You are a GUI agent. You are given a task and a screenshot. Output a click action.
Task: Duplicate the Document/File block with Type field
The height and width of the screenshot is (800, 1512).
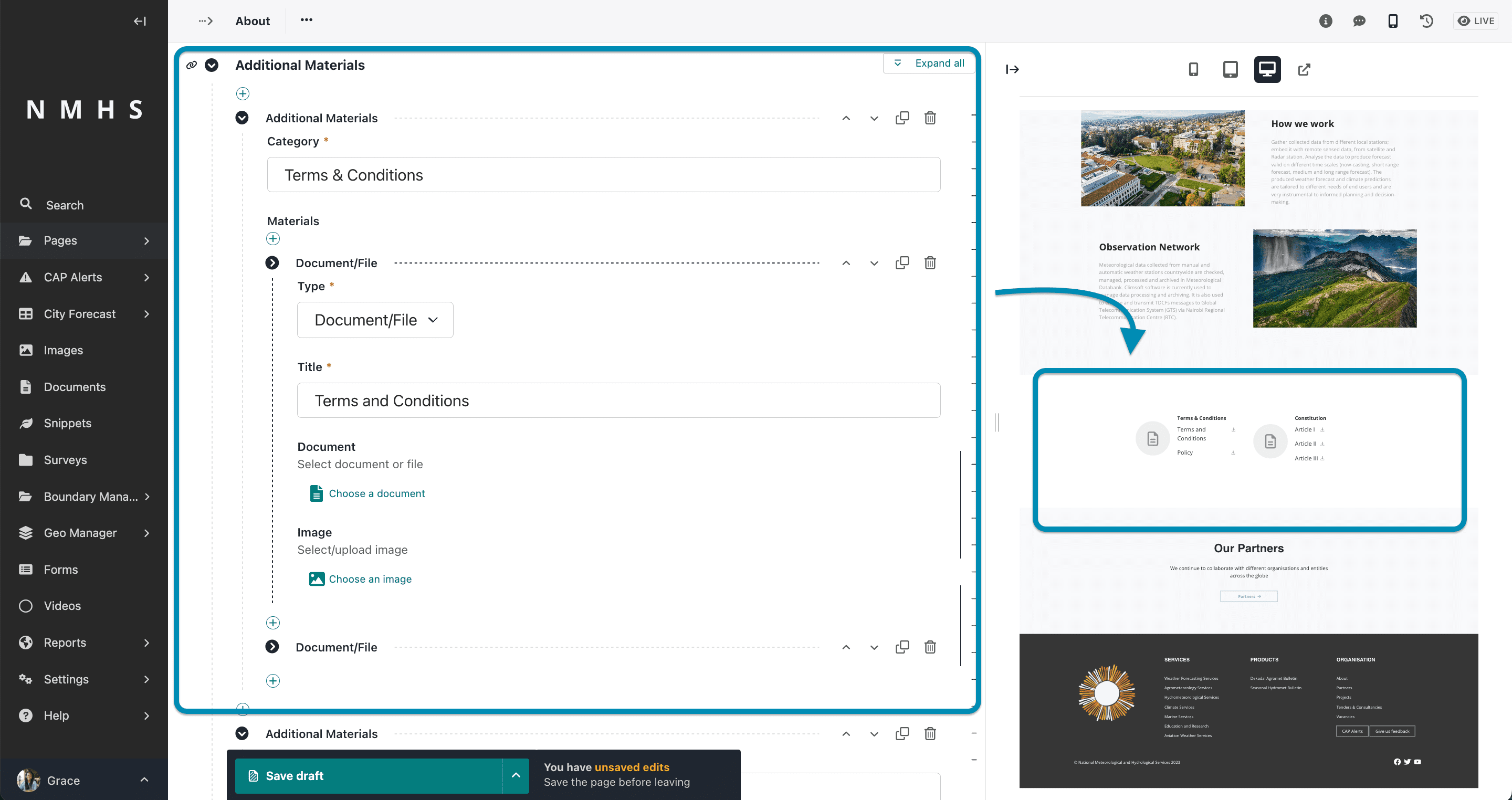[902, 262]
